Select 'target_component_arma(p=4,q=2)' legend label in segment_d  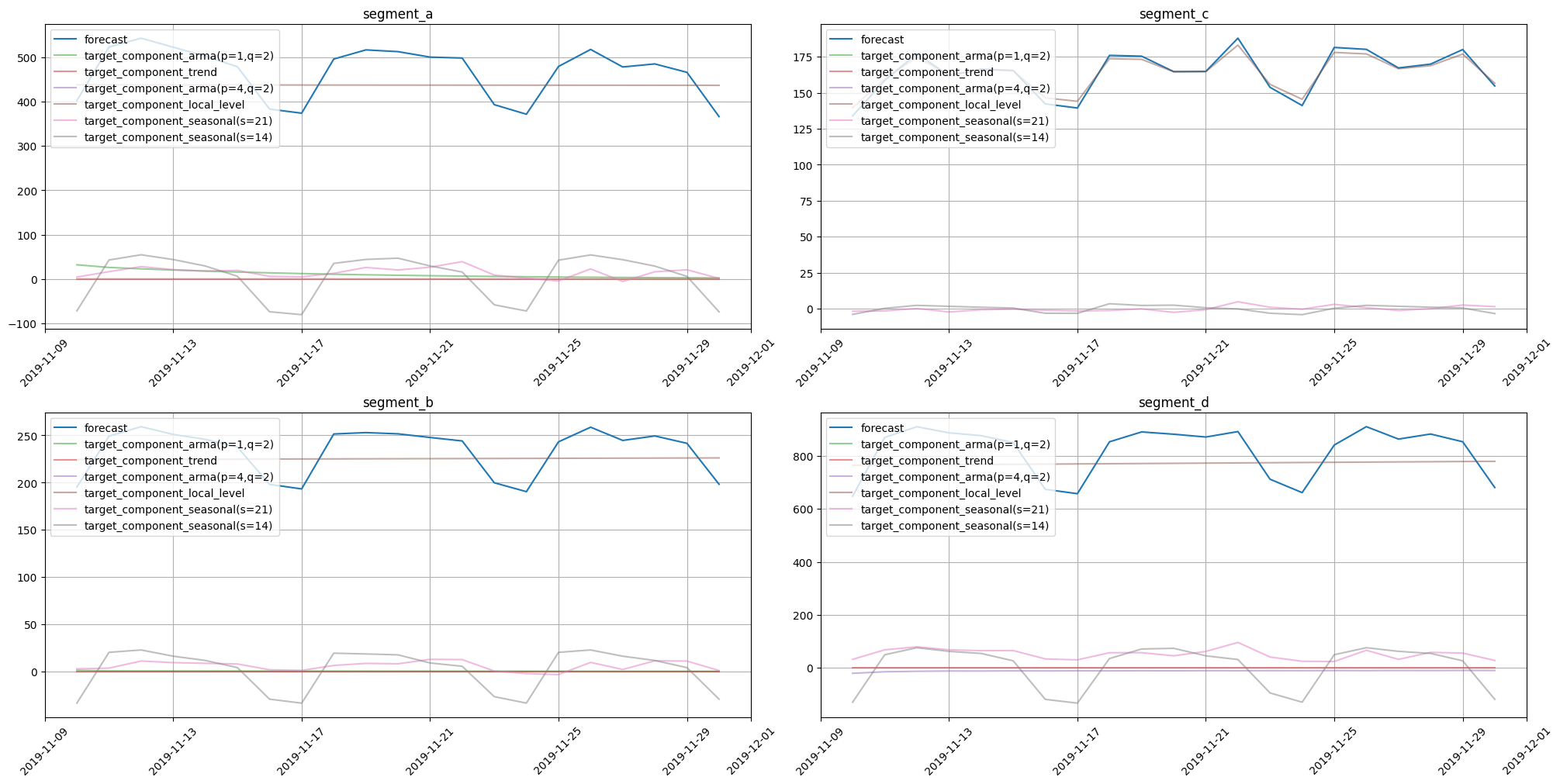coord(955,477)
